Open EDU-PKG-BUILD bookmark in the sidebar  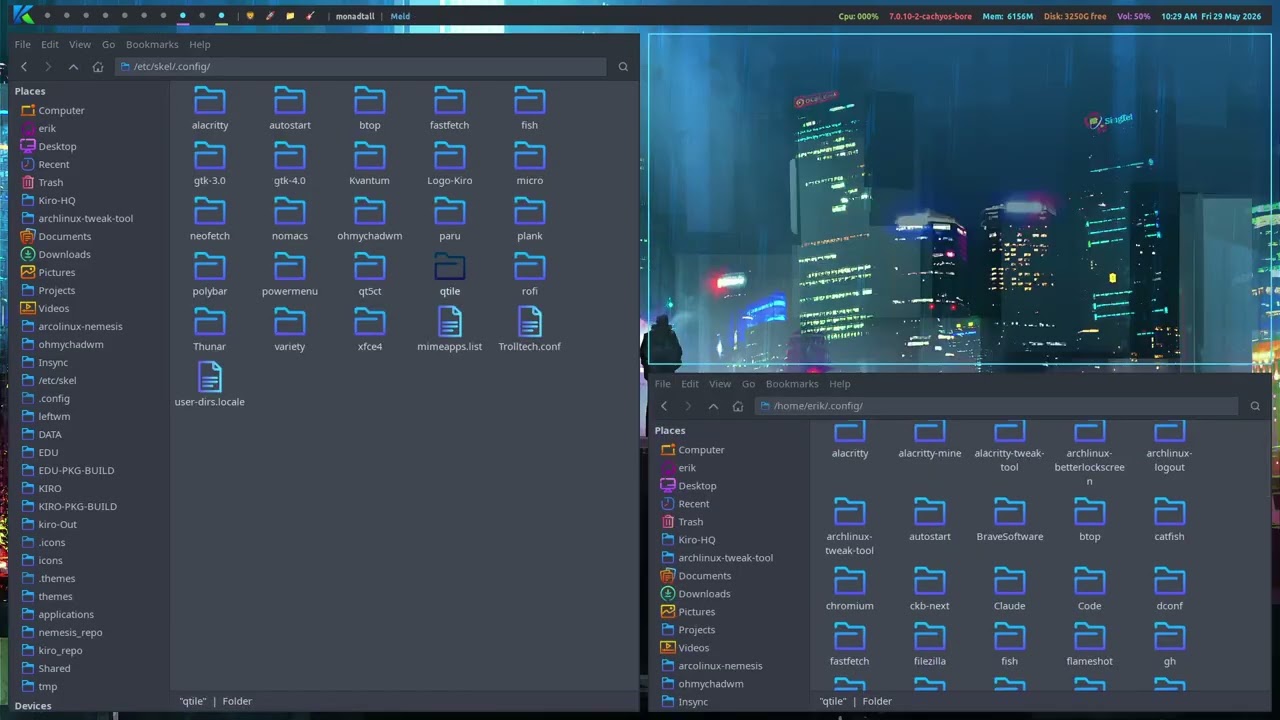point(76,471)
